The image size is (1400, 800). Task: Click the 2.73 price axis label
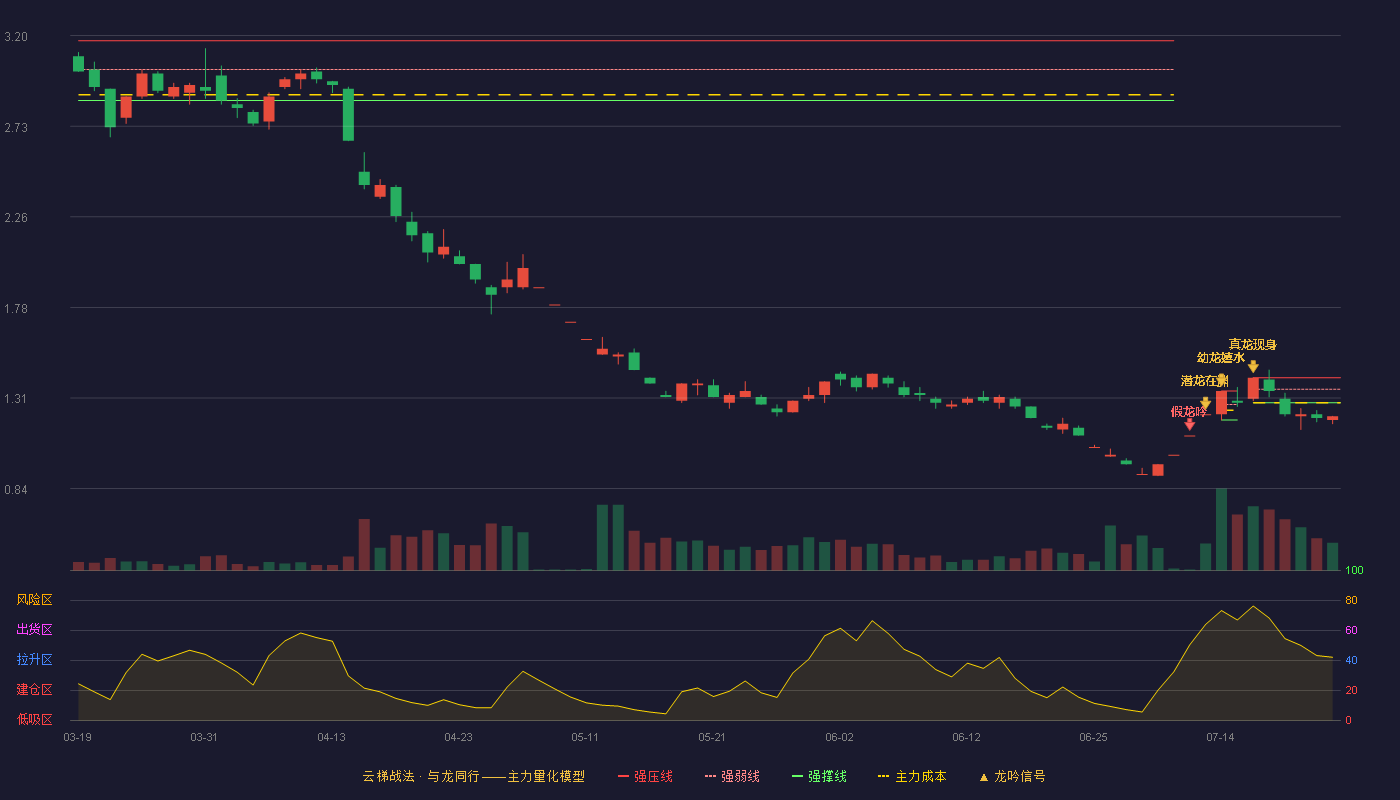[x=16, y=127]
